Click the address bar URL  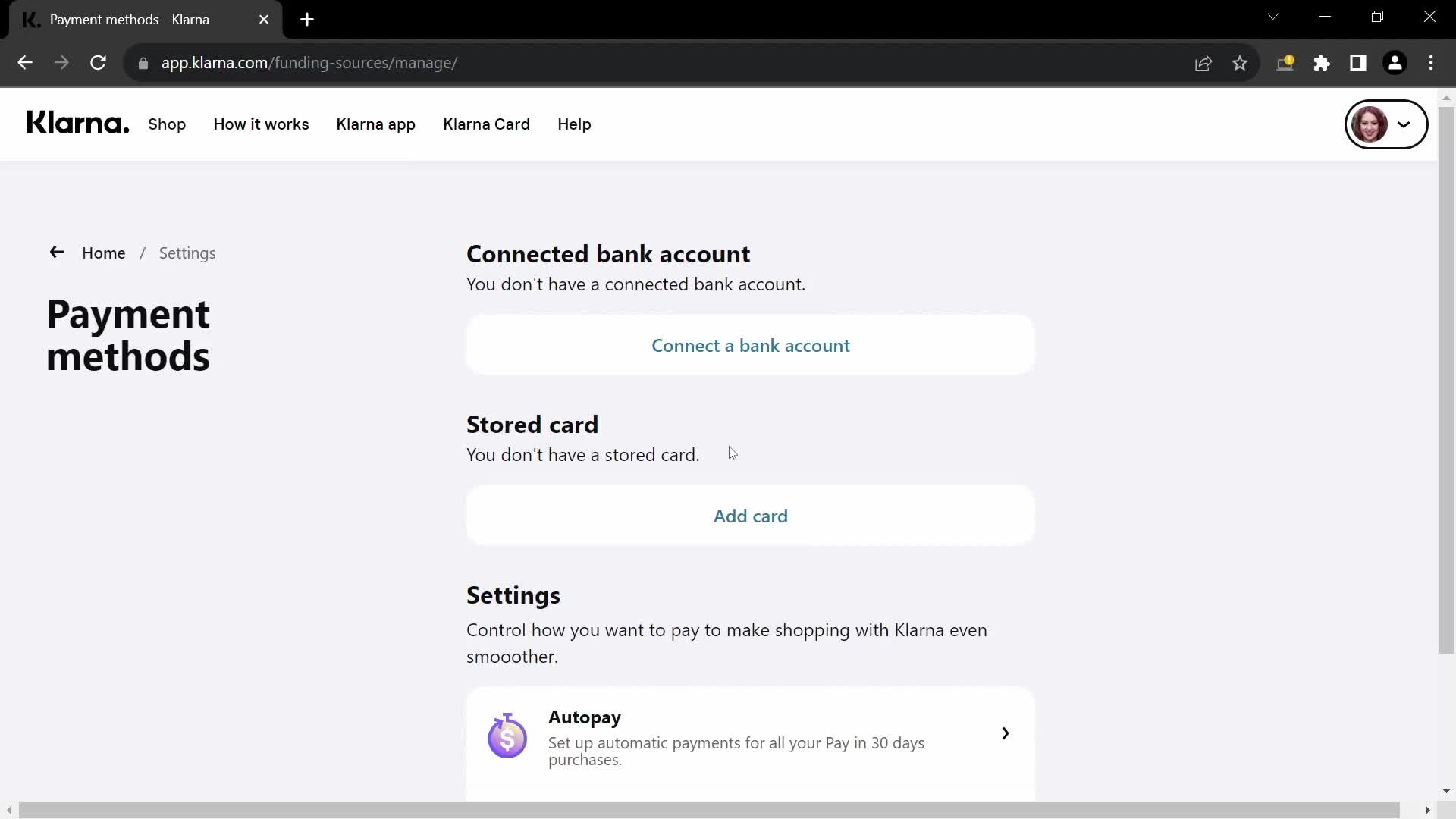pos(309,63)
